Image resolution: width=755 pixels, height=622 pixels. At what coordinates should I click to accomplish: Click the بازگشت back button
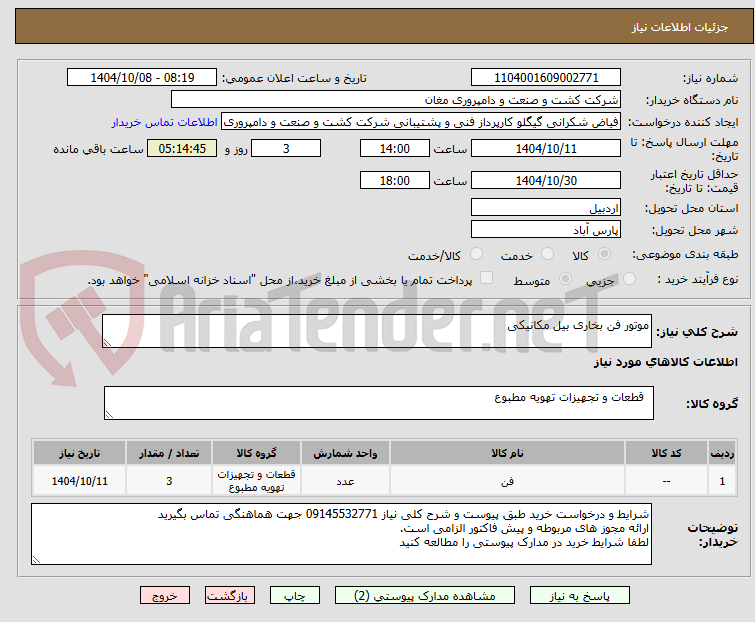(230, 596)
